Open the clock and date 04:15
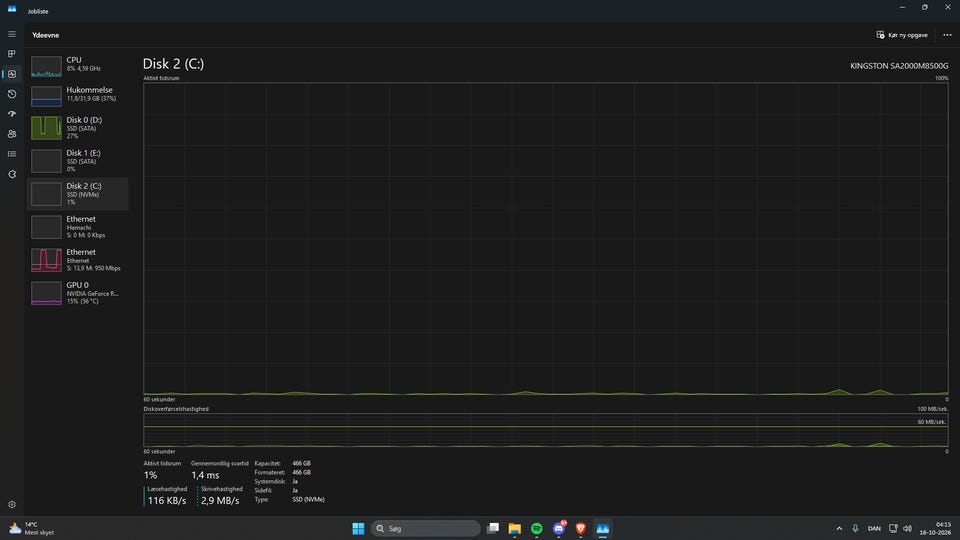 coord(935,528)
